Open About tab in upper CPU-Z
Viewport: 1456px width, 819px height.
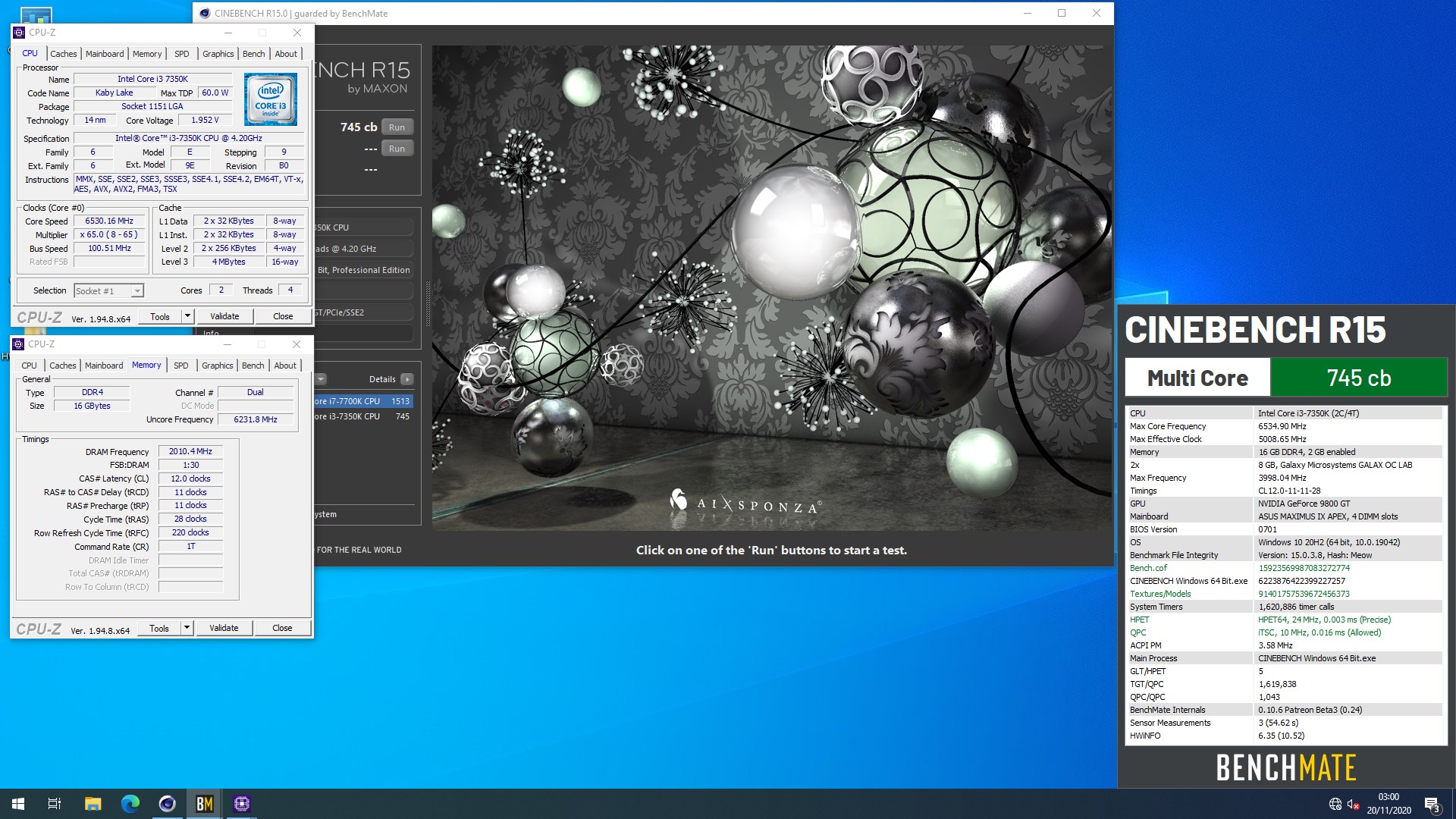286,54
